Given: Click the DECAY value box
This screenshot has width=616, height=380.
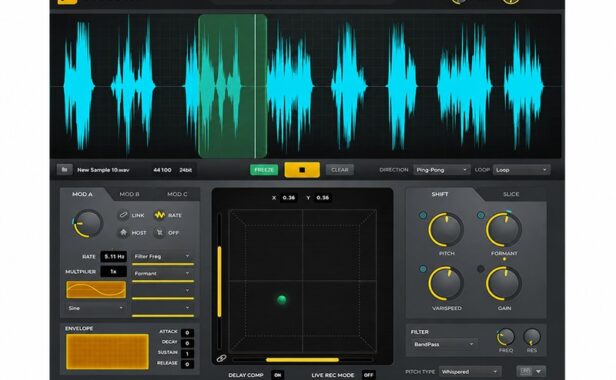Looking at the screenshot, I should (x=187, y=343).
